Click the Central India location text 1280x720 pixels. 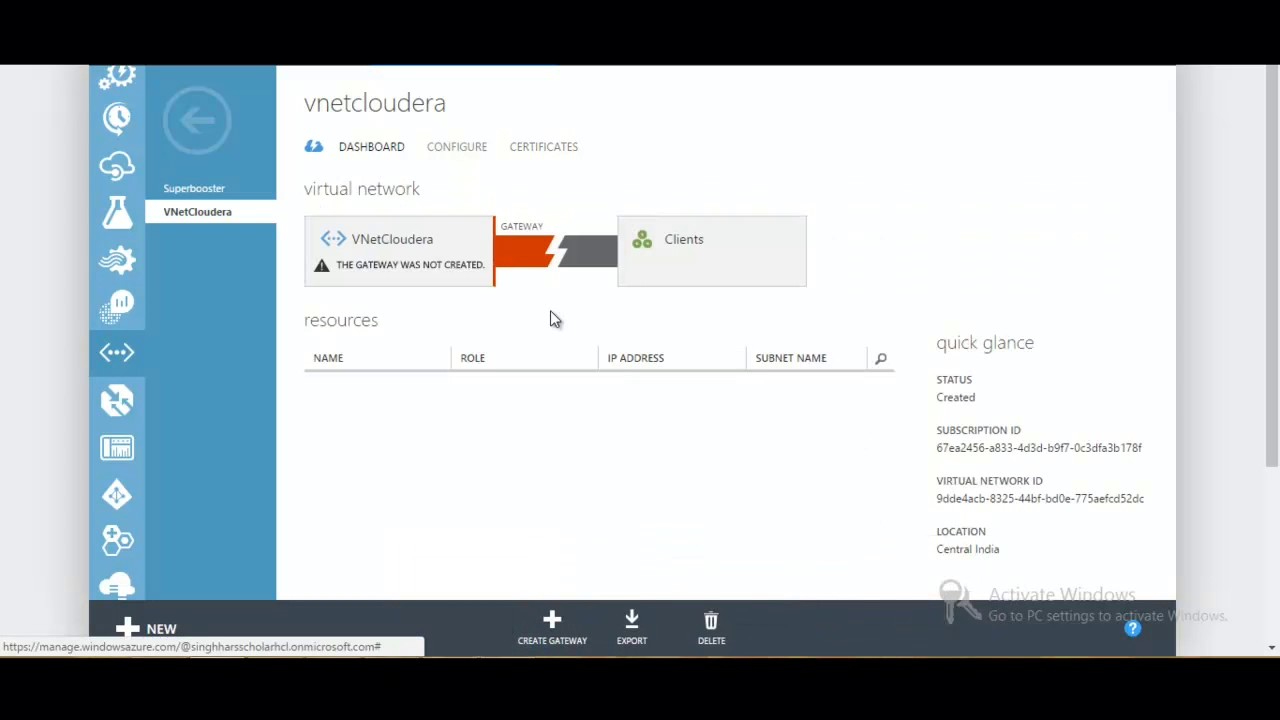[x=967, y=549]
